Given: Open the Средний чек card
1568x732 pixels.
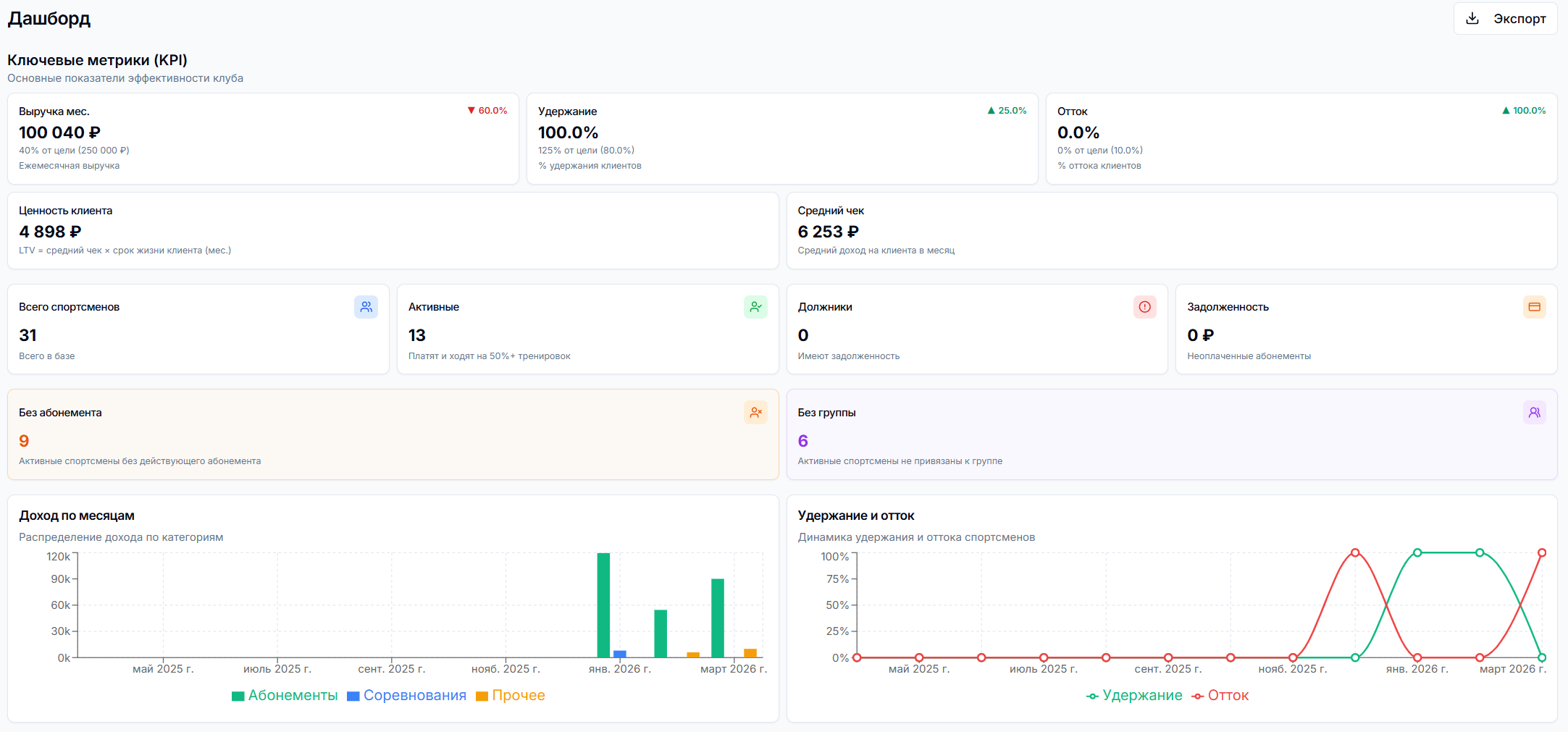Looking at the screenshot, I should (1171, 230).
